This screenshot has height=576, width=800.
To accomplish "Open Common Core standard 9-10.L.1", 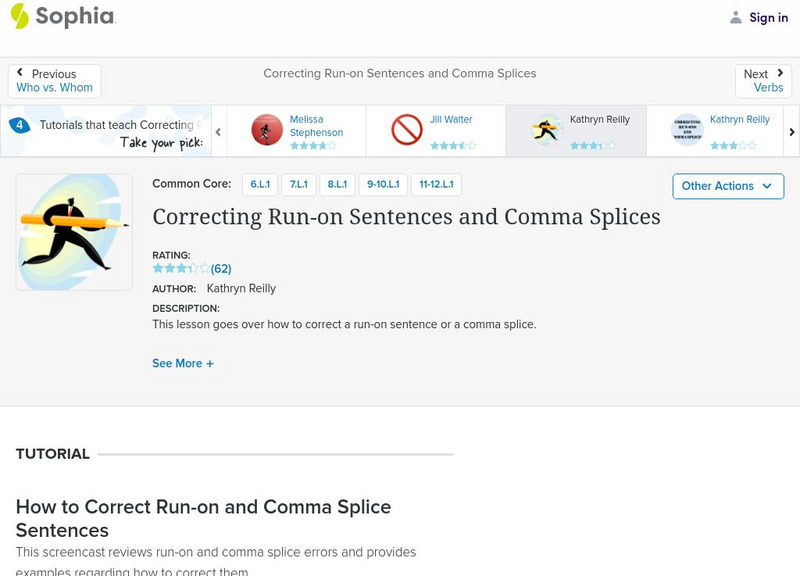I will pyautogui.click(x=383, y=185).
